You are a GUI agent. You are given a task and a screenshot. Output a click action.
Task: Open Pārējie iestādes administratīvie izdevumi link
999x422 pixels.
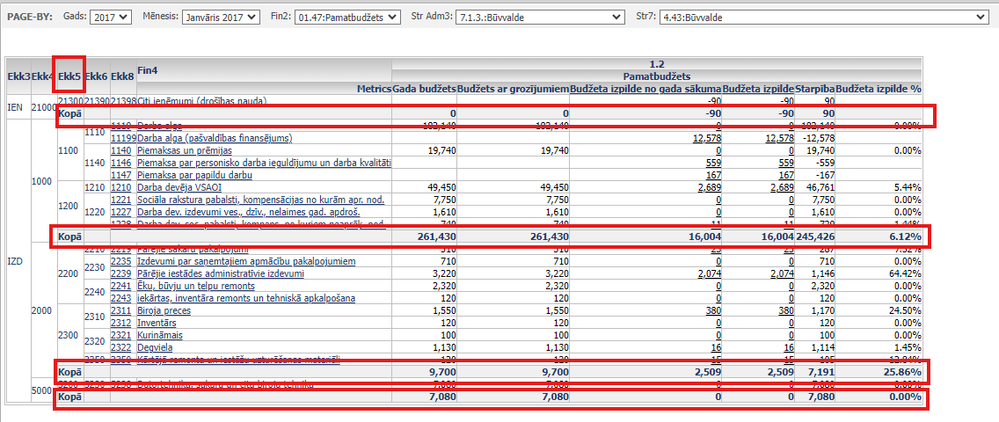pyautogui.click(x=220, y=273)
